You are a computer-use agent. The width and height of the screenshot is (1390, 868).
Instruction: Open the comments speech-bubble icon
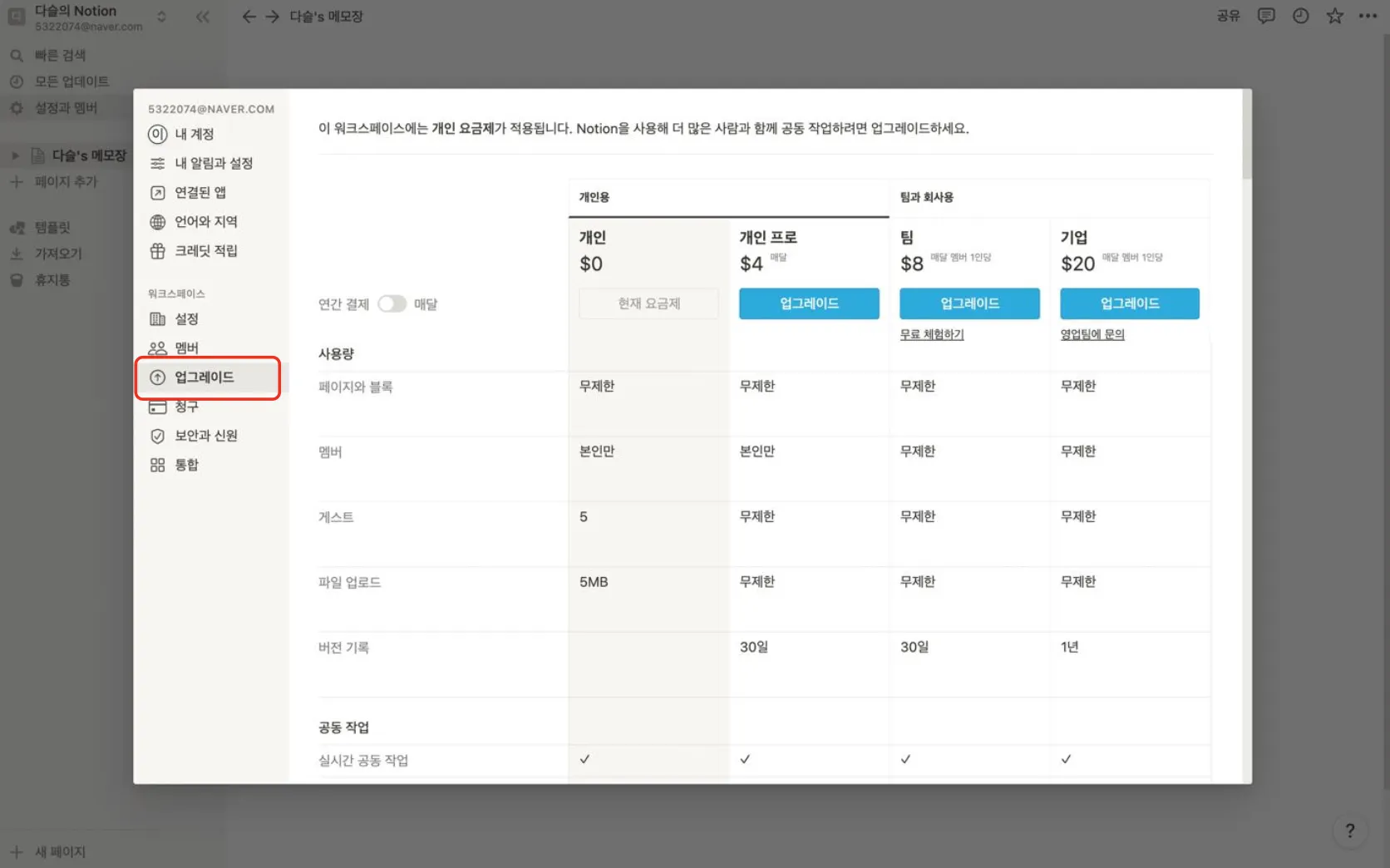pyautogui.click(x=1266, y=16)
